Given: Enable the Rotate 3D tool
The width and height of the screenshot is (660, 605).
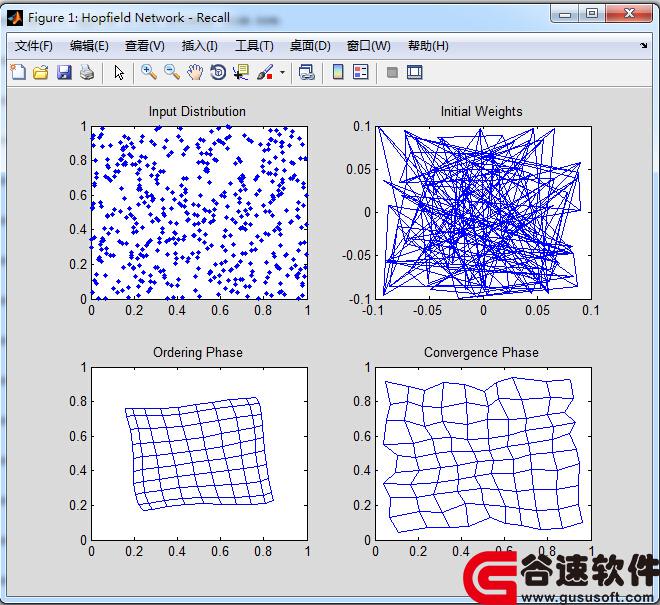Looking at the screenshot, I should [218, 72].
